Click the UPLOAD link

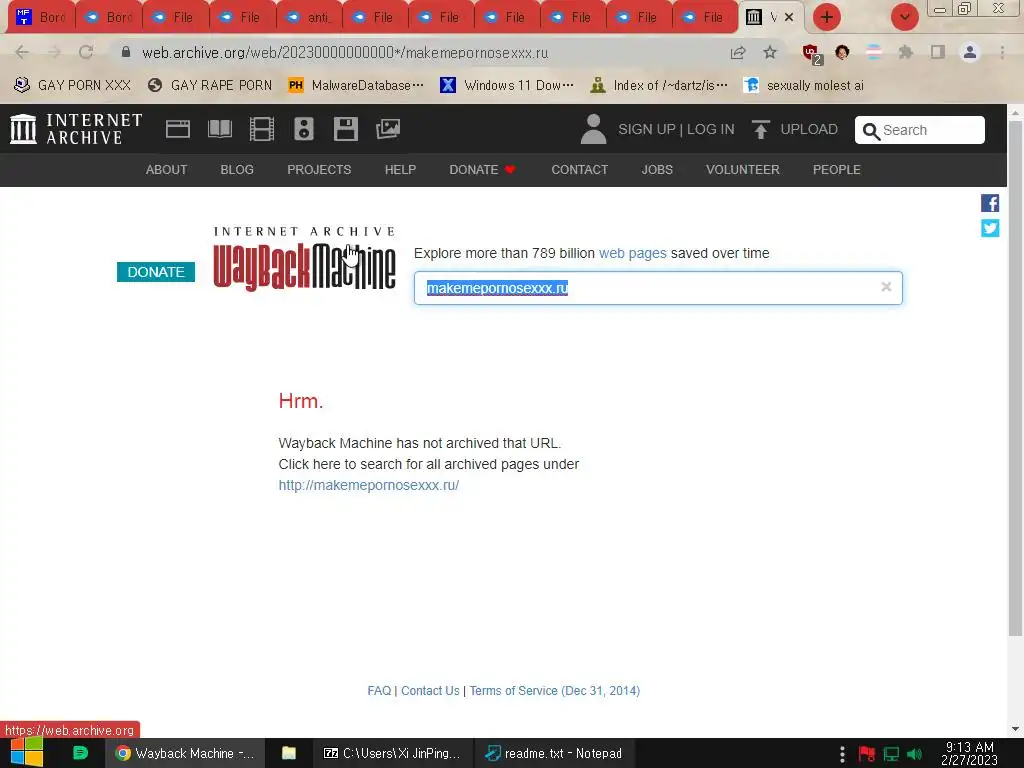click(809, 129)
